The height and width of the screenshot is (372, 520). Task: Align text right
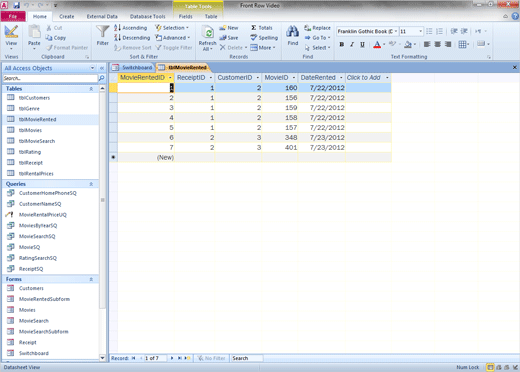click(448, 44)
